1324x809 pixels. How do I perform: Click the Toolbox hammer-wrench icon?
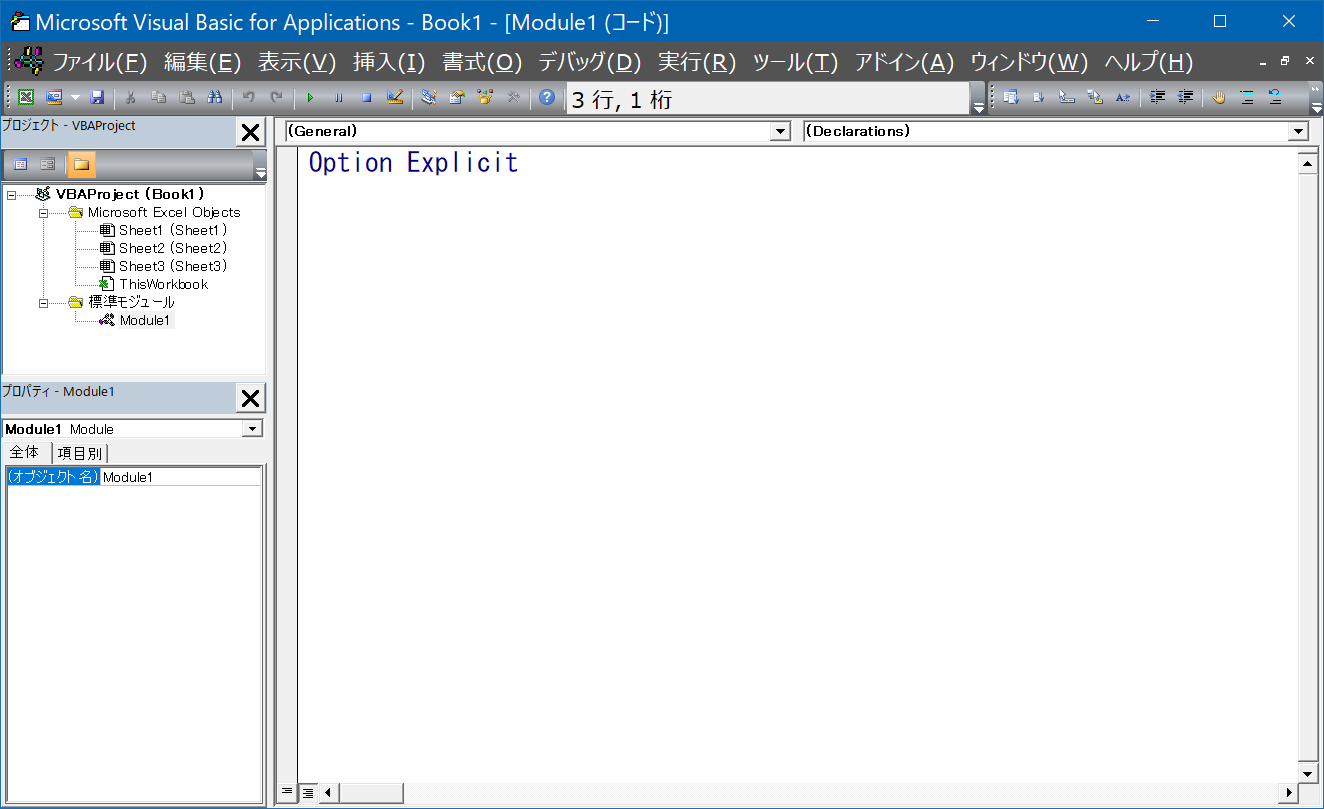coord(513,97)
